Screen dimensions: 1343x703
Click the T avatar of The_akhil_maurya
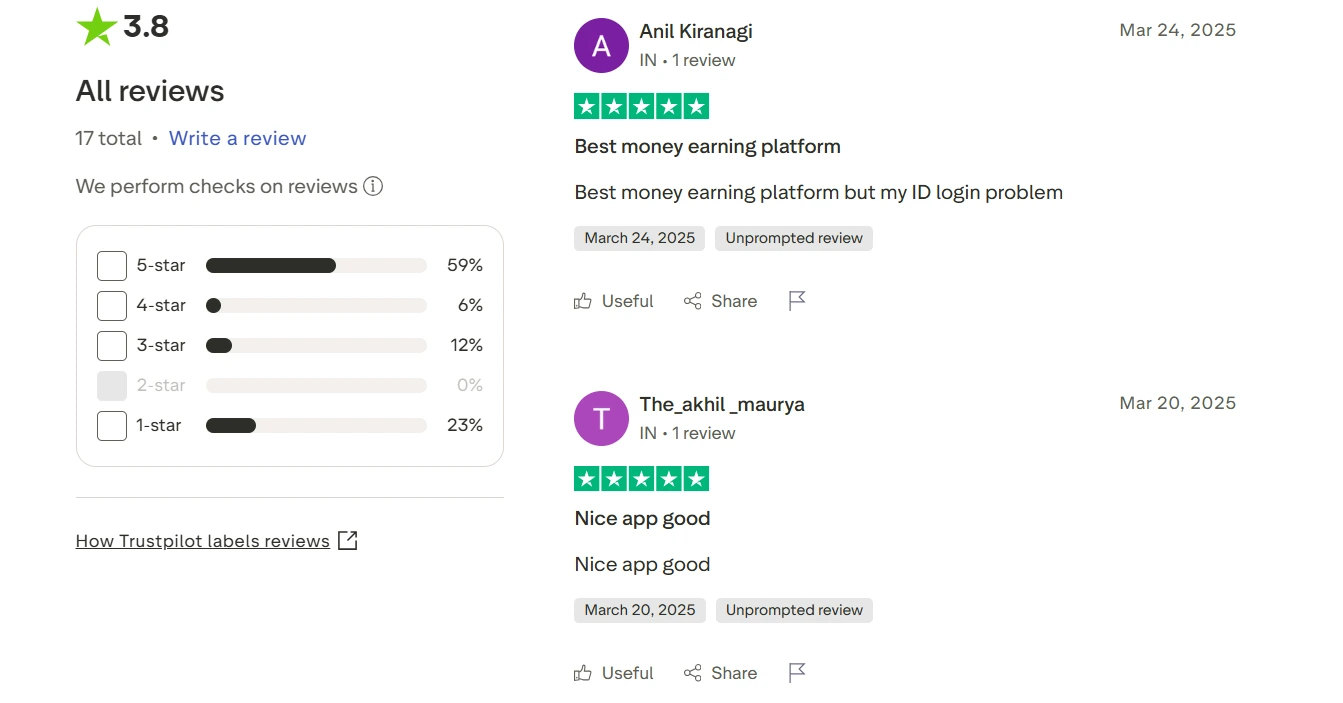[x=601, y=418]
